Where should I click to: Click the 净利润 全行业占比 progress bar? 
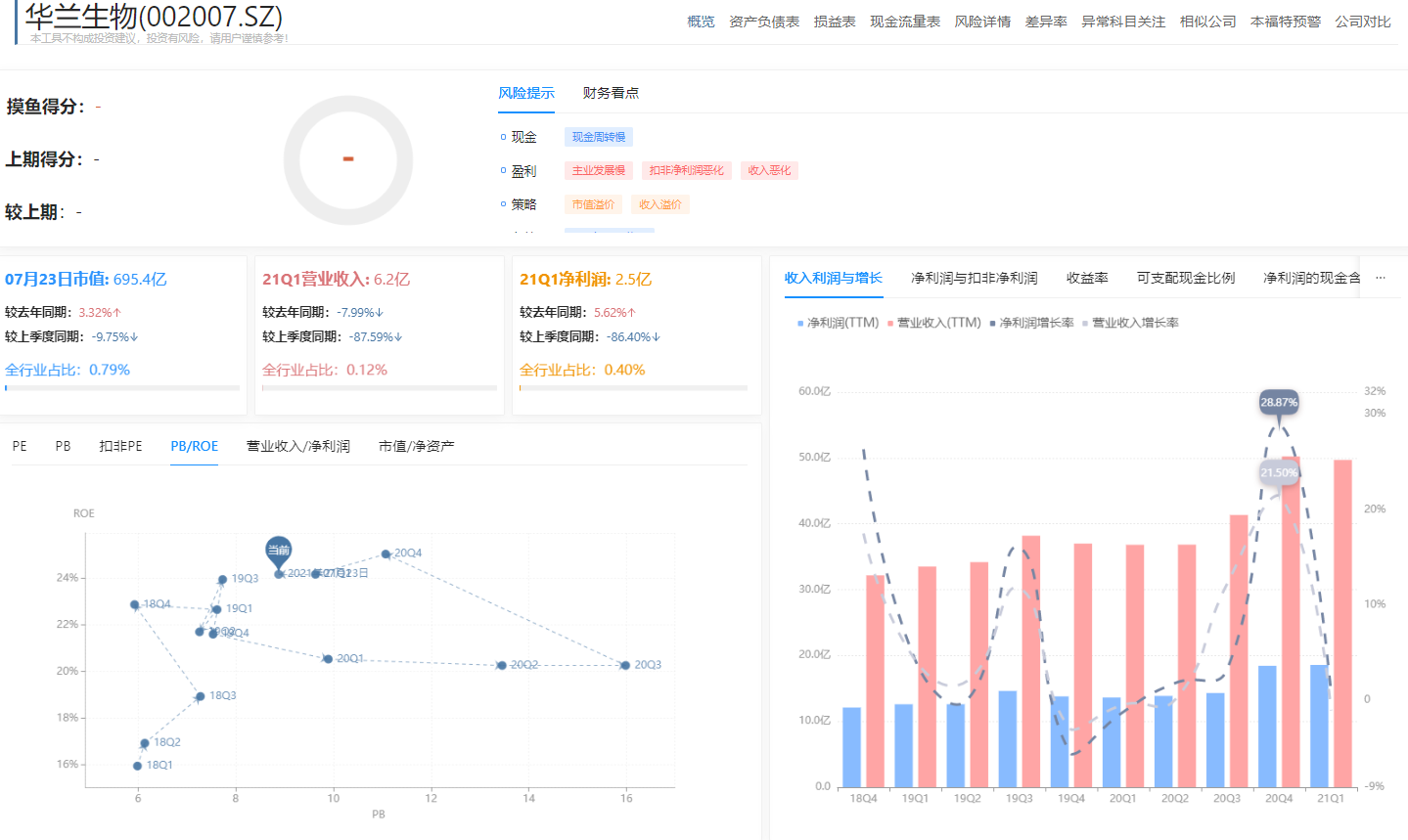pyautogui.click(x=633, y=388)
